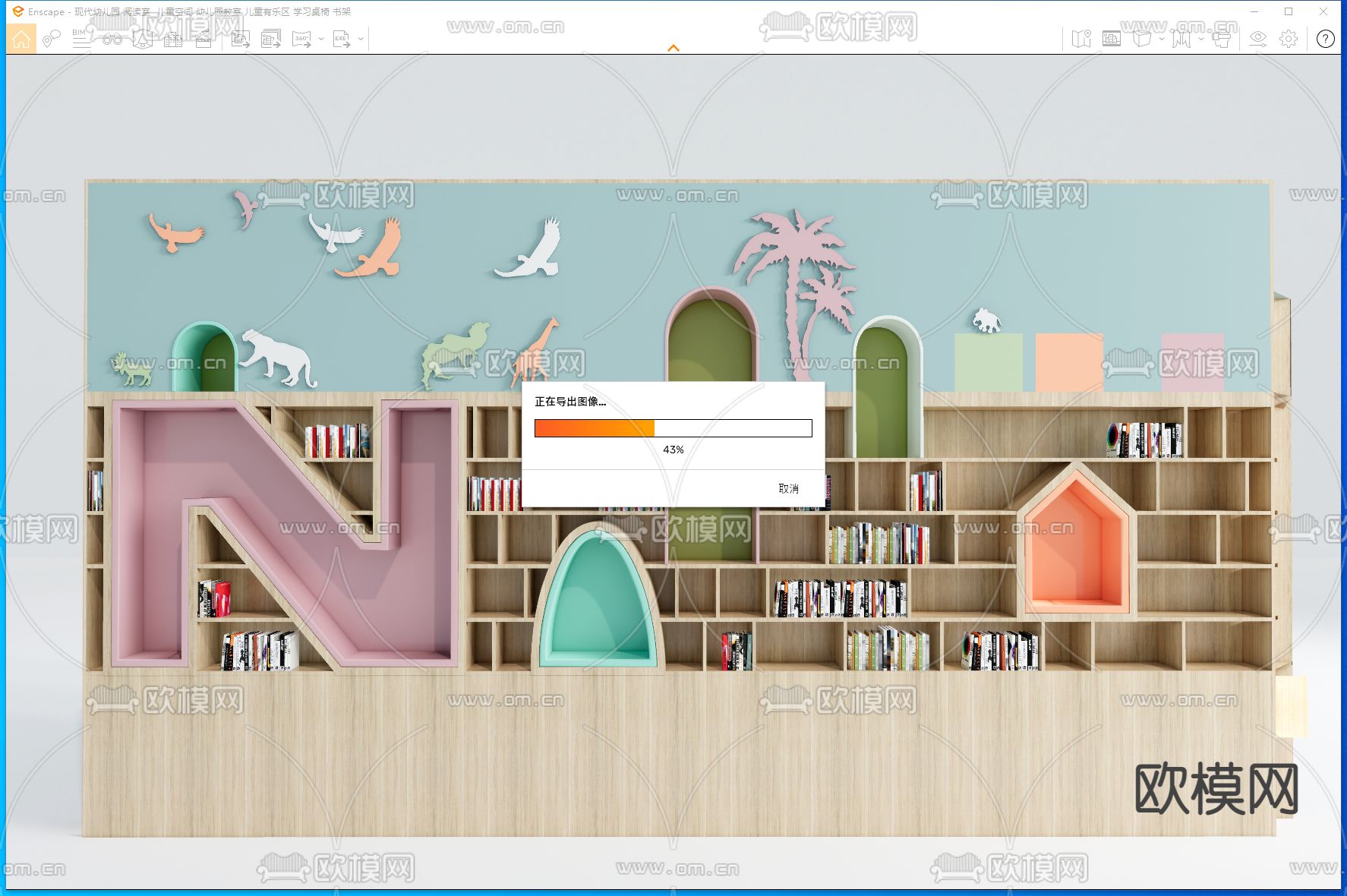Enable VR headset mode
Image resolution: width=1347 pixels, height=896 pixels.
[1222, 39]
